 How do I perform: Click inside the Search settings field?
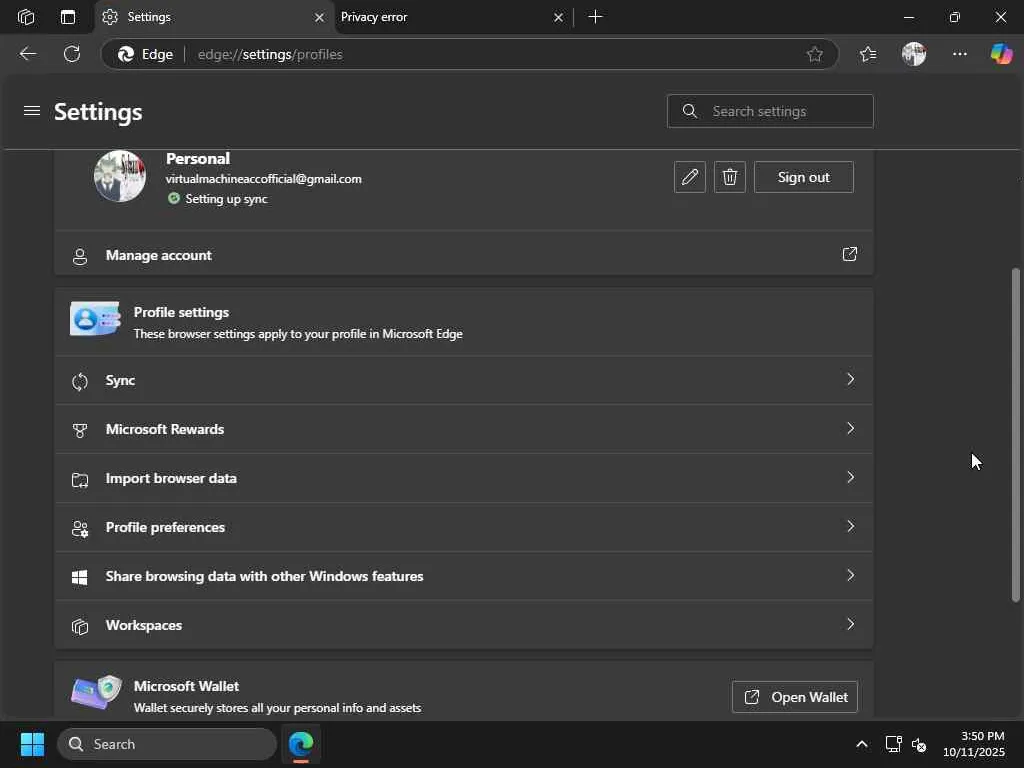coord(770,111)
